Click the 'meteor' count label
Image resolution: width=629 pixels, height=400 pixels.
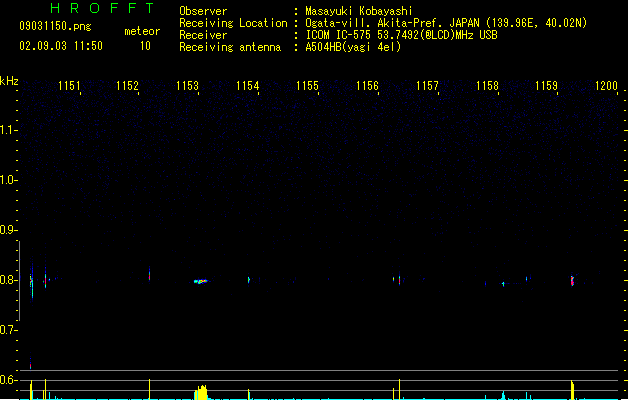pos(142,31)
